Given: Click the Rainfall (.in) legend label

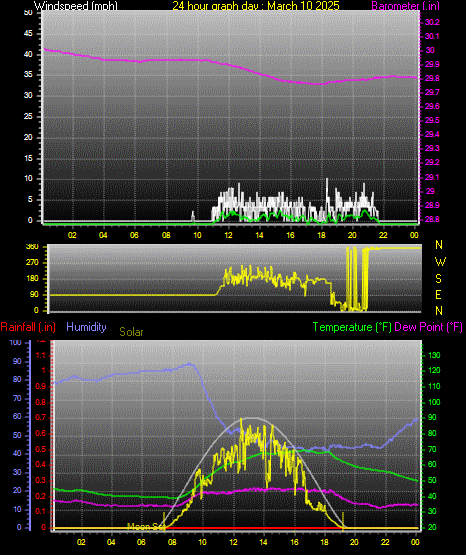Looking at the screenshot, I should pos(28,327).
